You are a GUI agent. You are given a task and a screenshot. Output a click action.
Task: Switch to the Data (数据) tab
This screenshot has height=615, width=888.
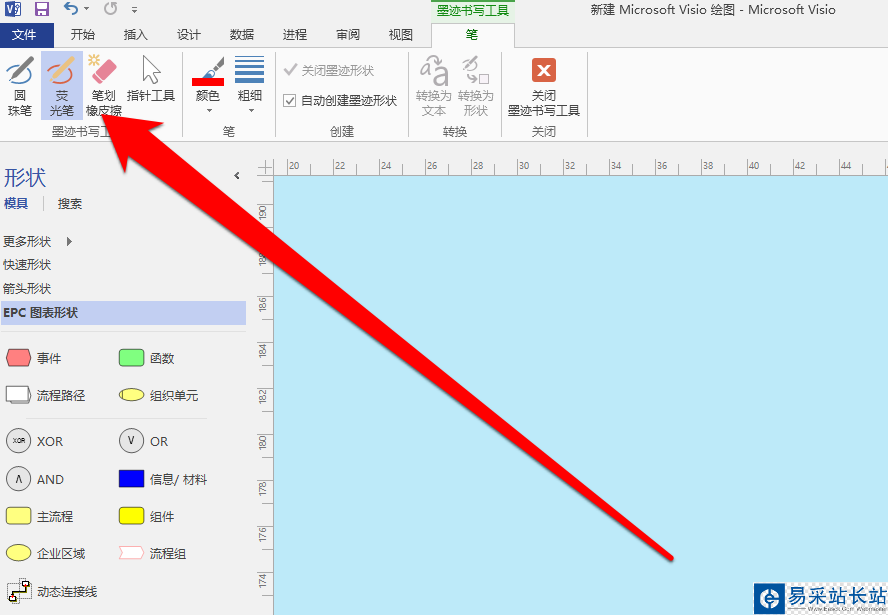(242, 35)
